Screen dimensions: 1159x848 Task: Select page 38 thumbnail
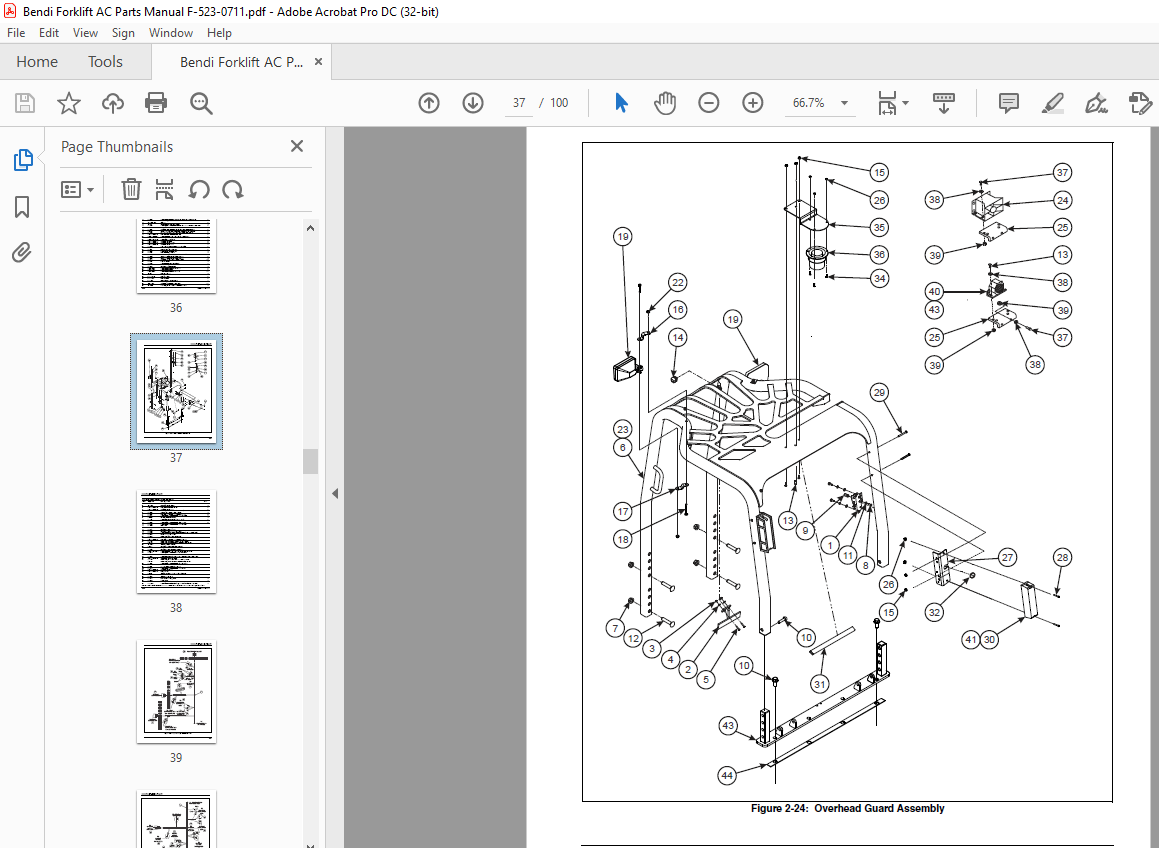176,541
